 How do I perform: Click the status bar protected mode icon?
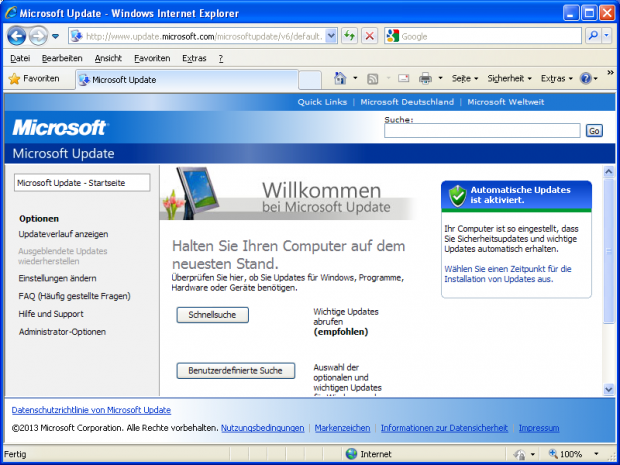pyautogui.click(x=520, y=454)
